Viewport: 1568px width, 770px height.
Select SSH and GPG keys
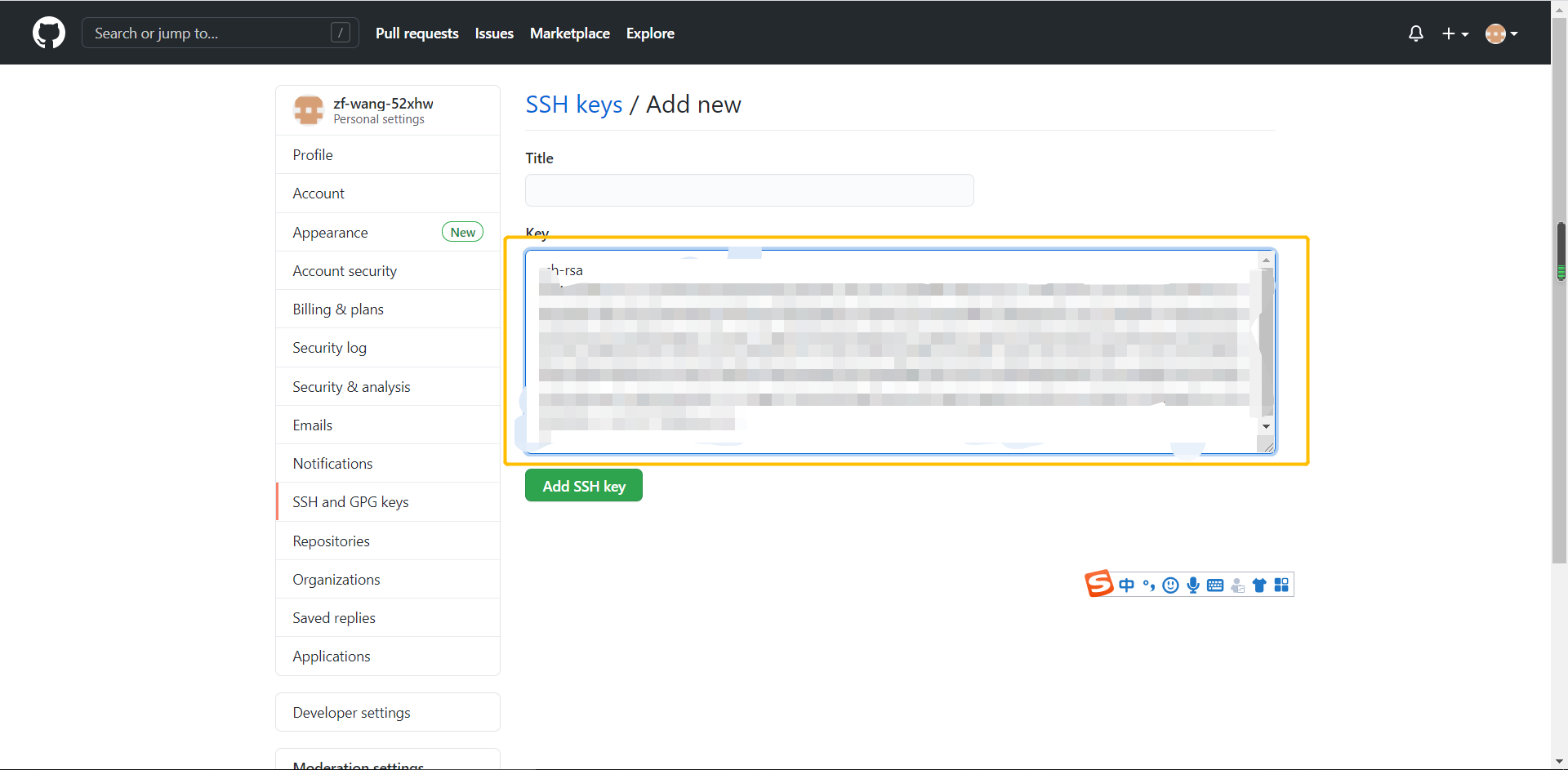pos(388,501)
